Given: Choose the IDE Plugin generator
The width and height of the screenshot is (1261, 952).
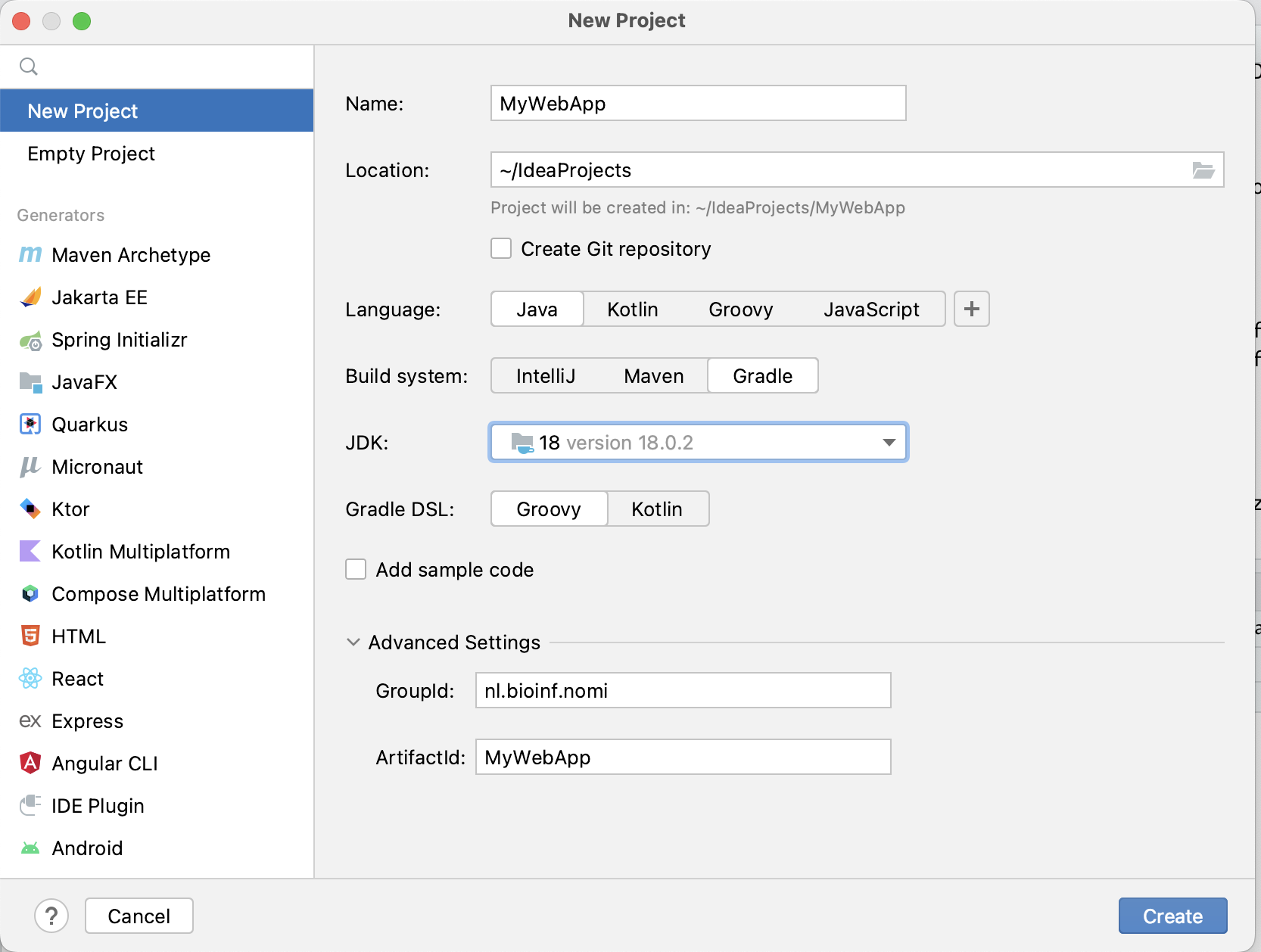Looking at the screenshot, I should click(x=157, y=806).
